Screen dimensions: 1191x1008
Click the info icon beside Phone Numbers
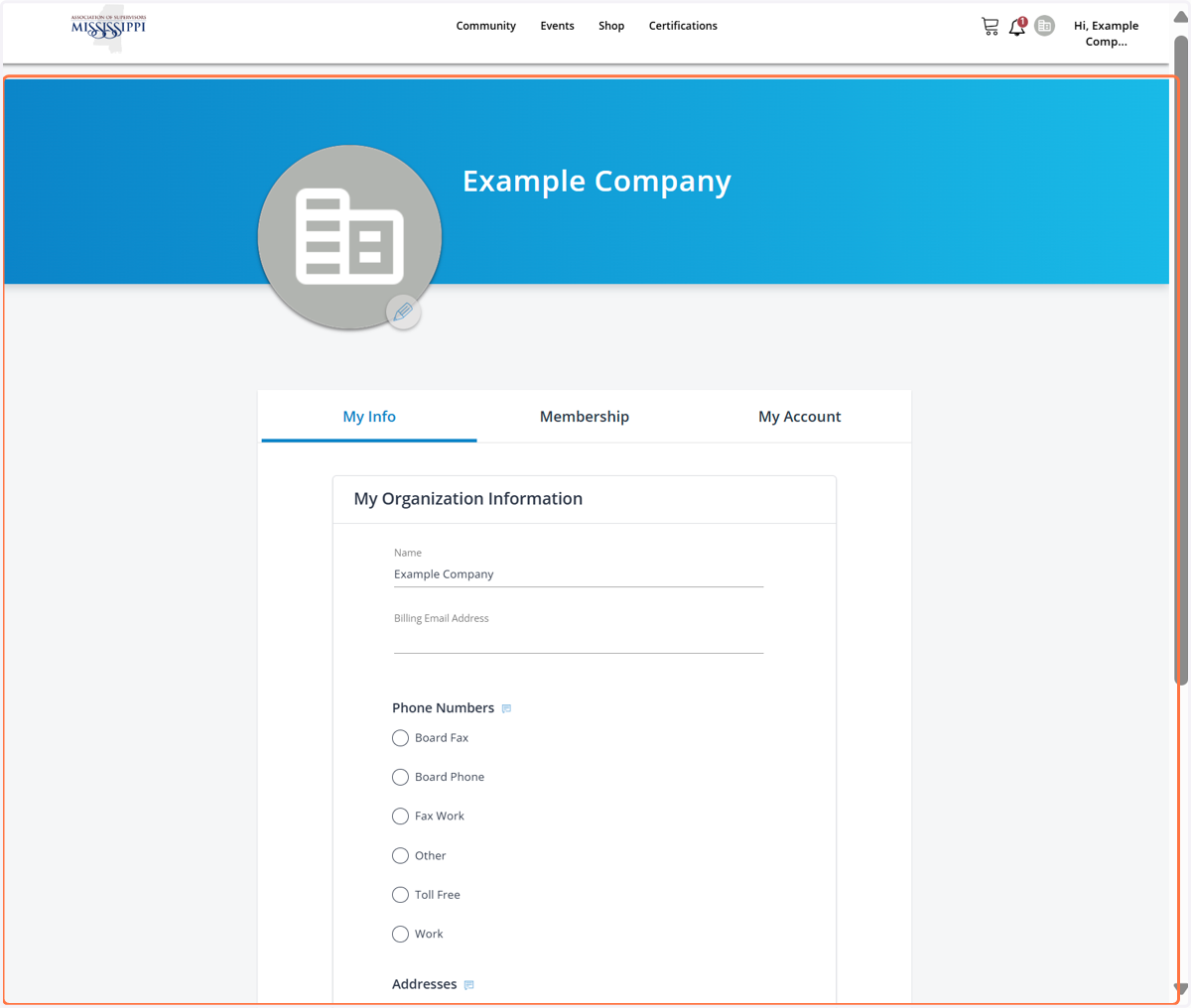(506, 708)
